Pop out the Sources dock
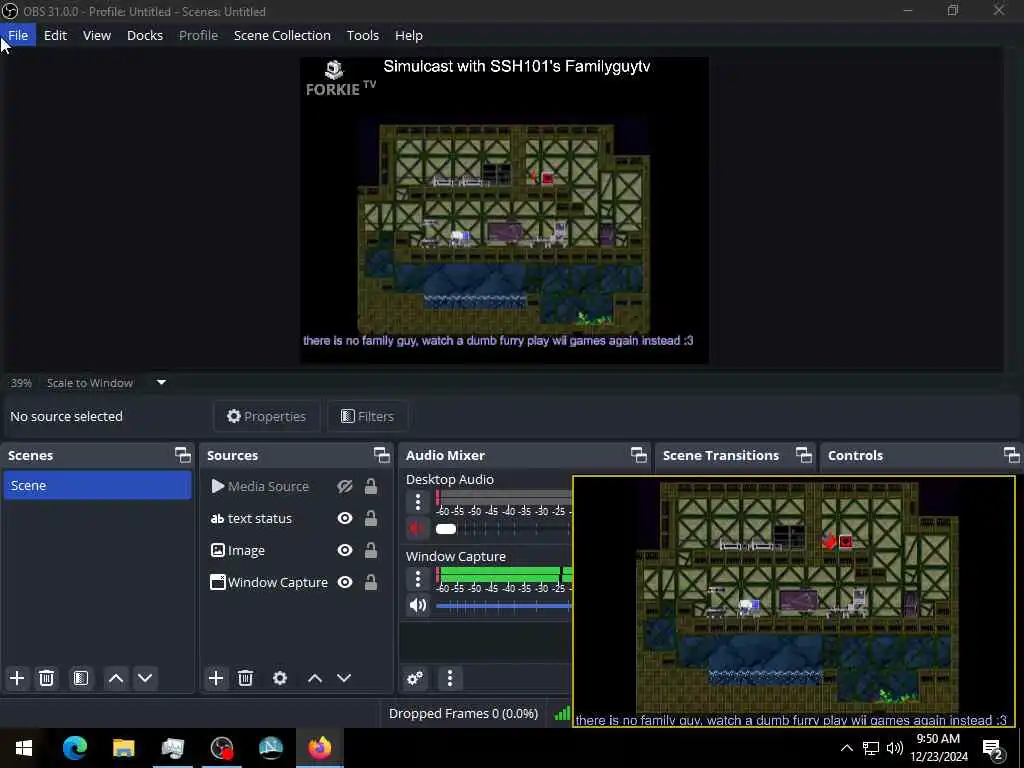Viewport: 1024px width, 768px height. [x=382, y=455]
